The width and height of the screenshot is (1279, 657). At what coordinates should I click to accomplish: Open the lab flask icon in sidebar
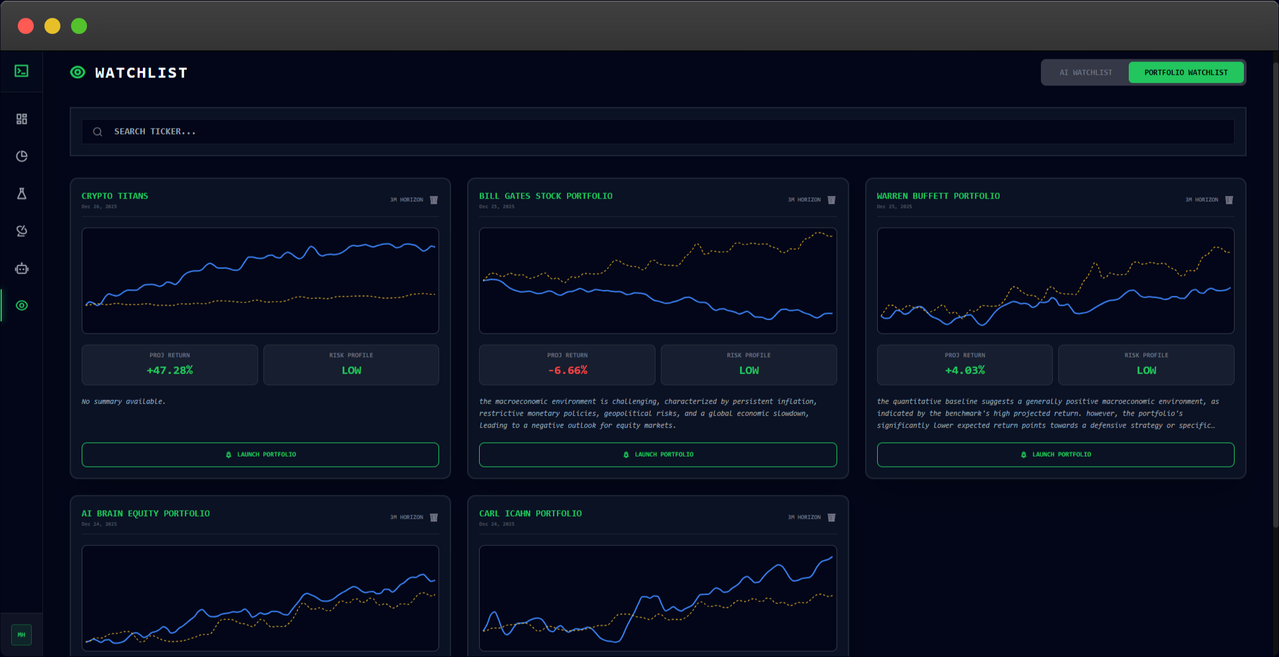click(21, 193)
